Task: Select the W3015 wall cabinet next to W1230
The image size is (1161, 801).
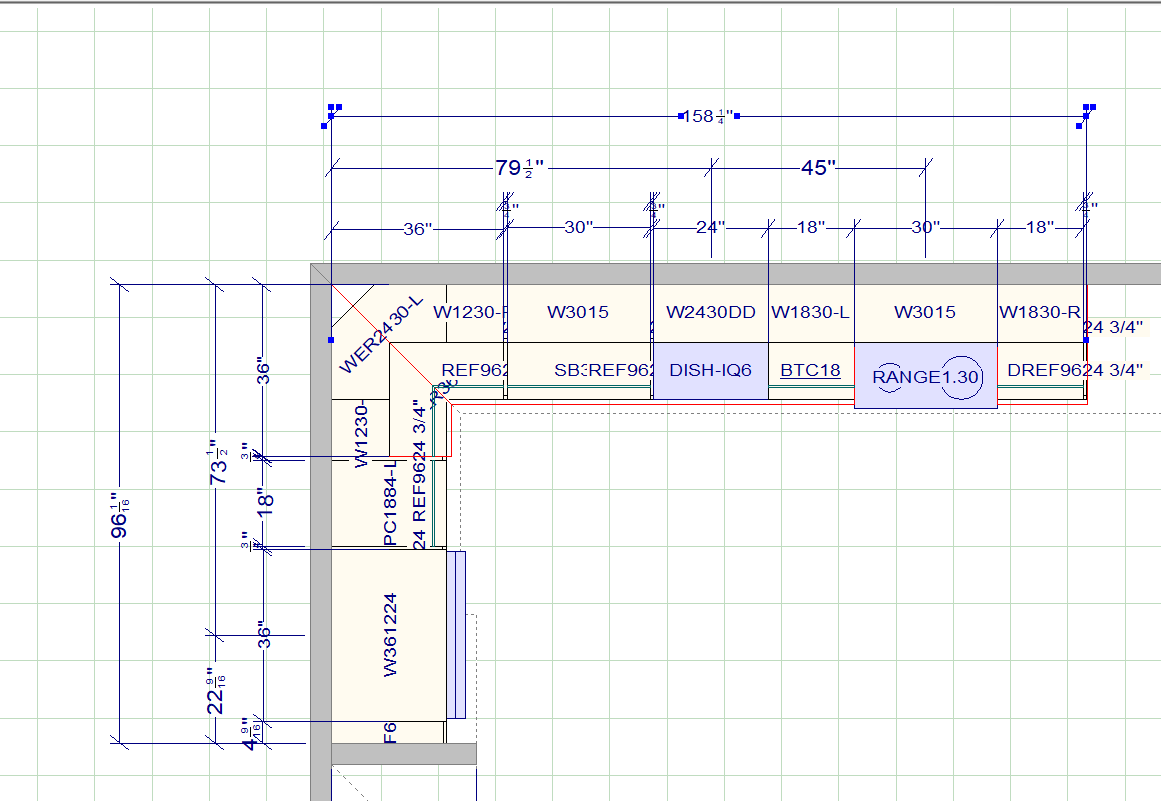Action: [x=579, y=312]
